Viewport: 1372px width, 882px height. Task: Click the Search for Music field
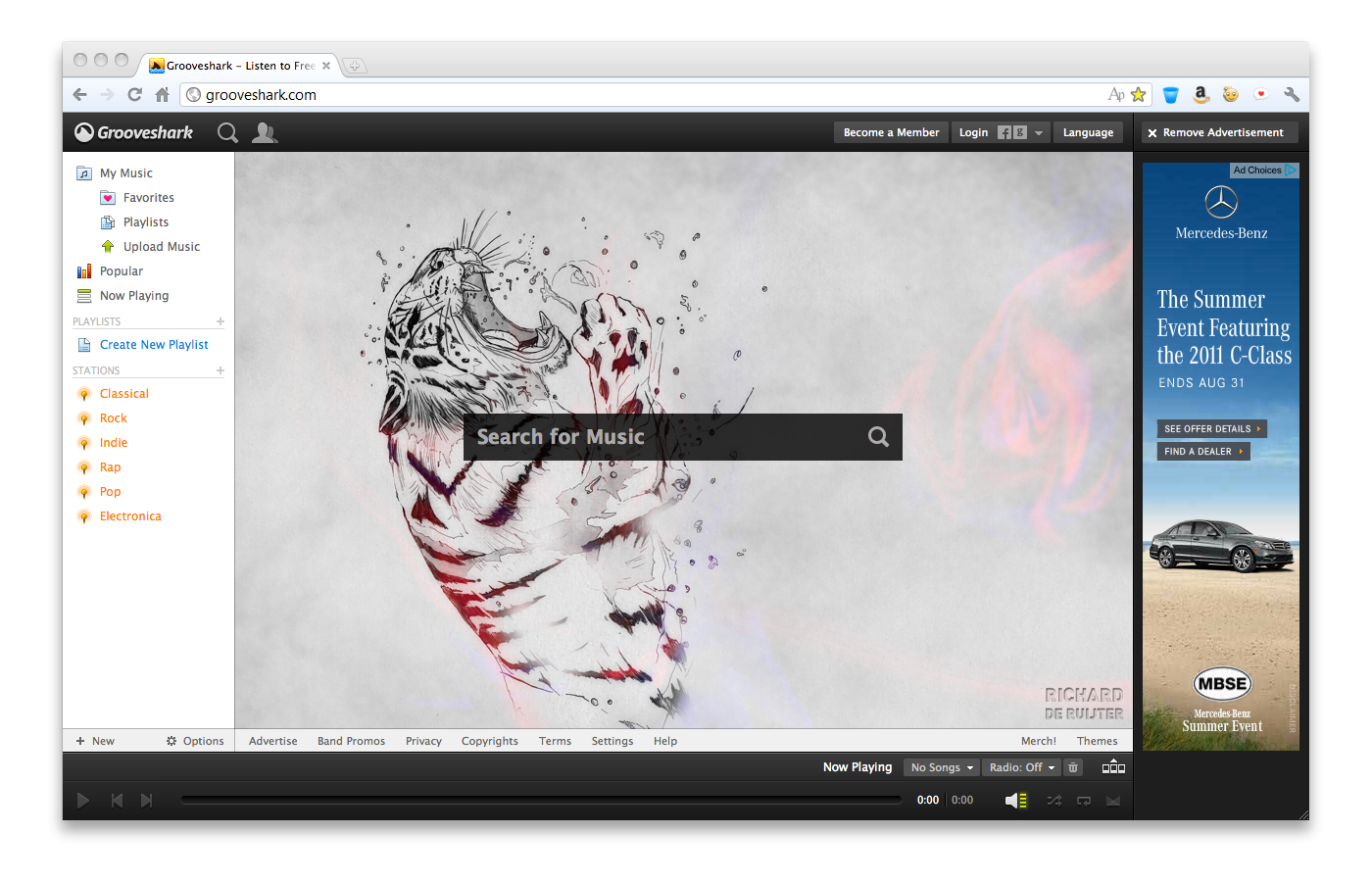point(683,437)
